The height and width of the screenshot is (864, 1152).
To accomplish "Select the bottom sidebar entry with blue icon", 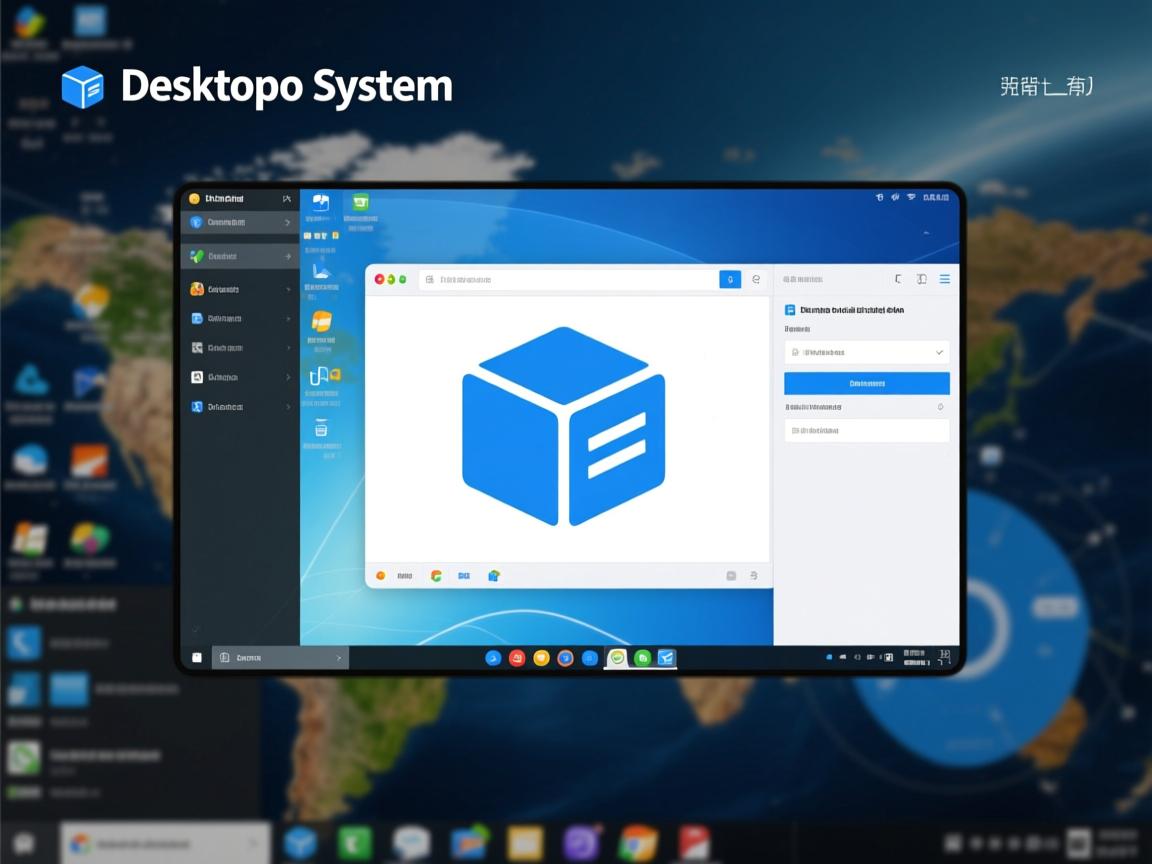I will [239, 407].
